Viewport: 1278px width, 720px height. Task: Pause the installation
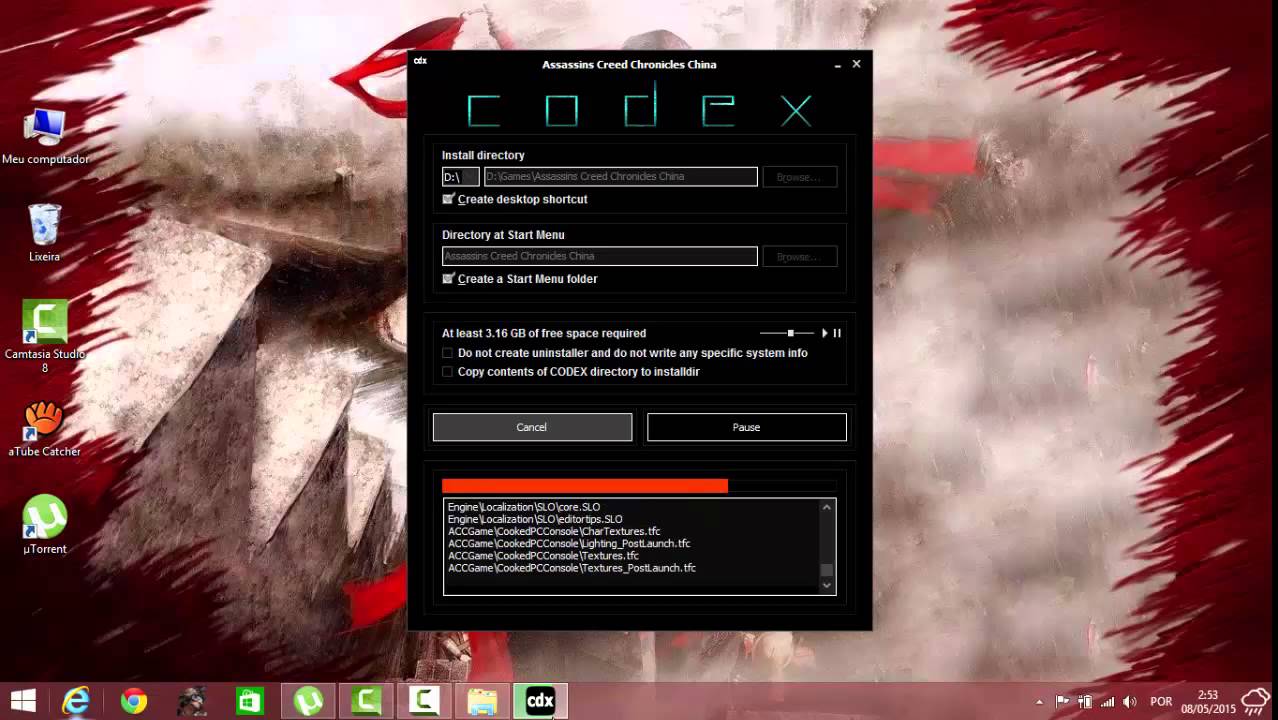[747, 427]
